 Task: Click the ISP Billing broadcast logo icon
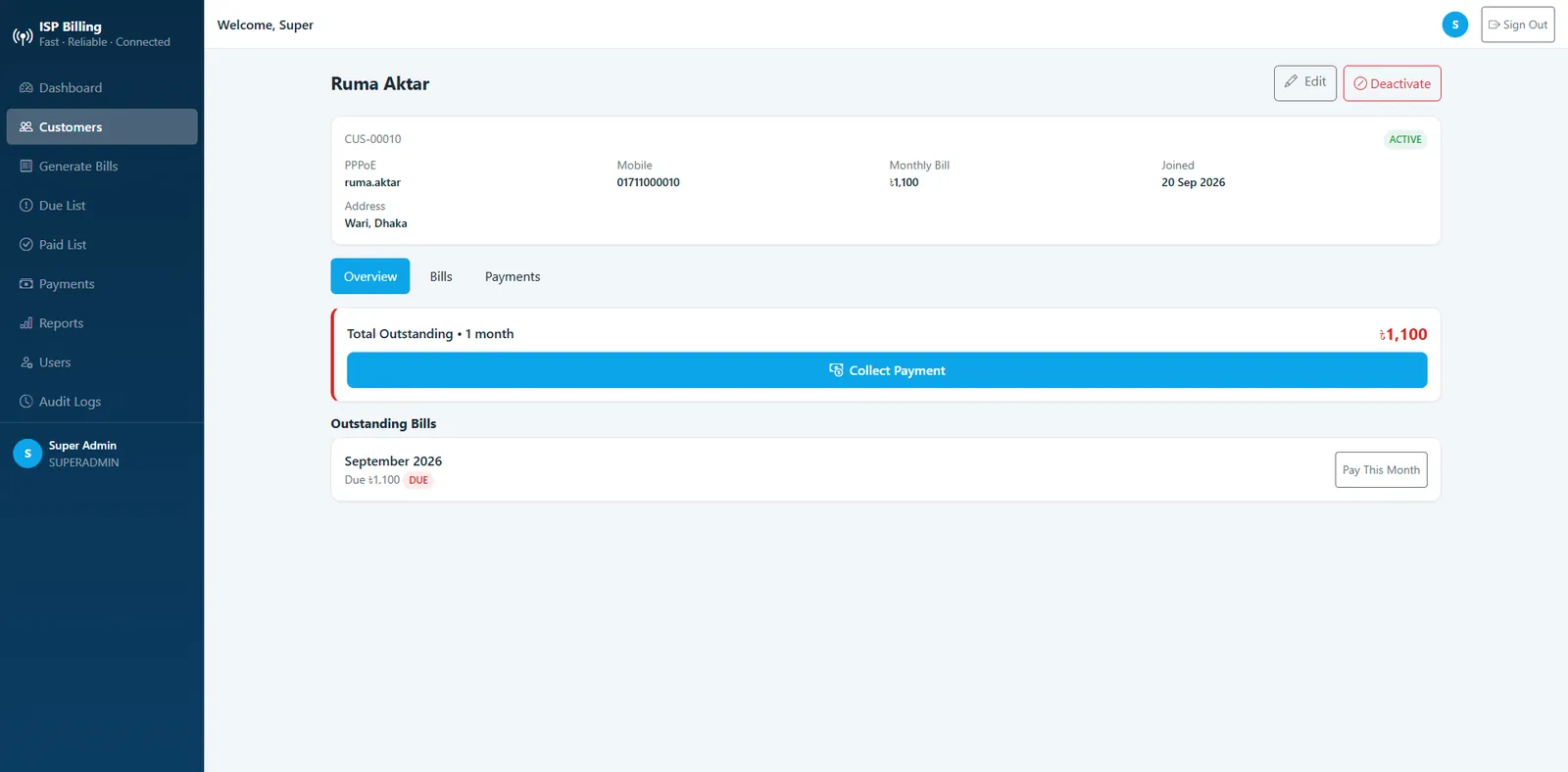(x=23, y=36)
